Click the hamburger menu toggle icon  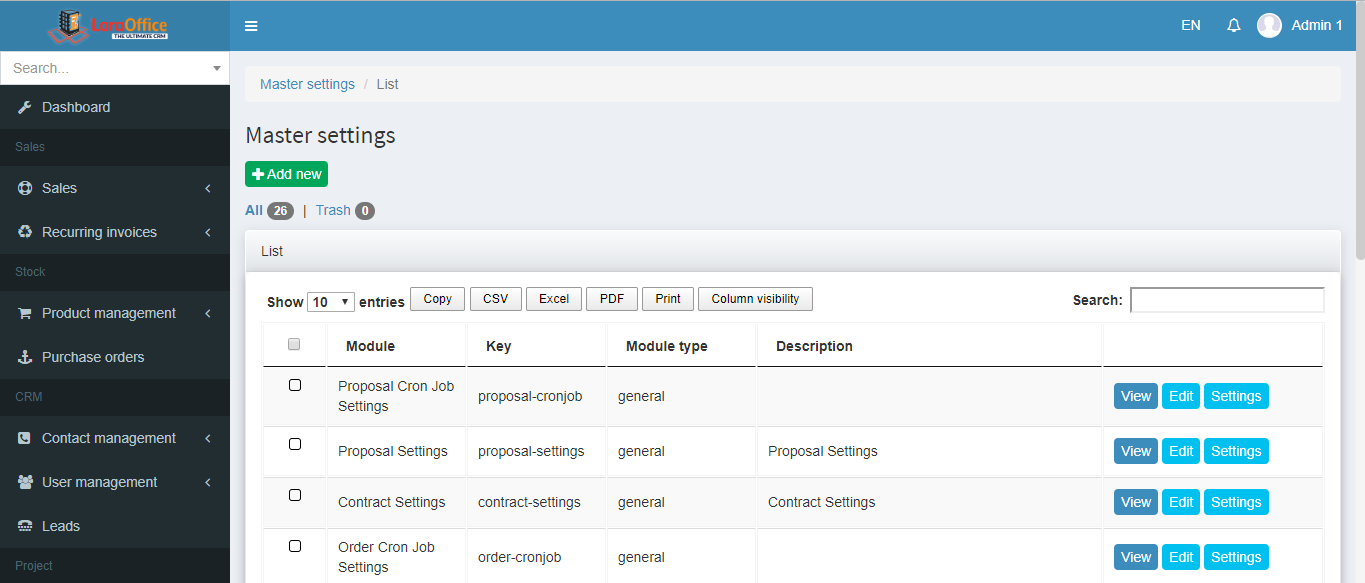251,26
